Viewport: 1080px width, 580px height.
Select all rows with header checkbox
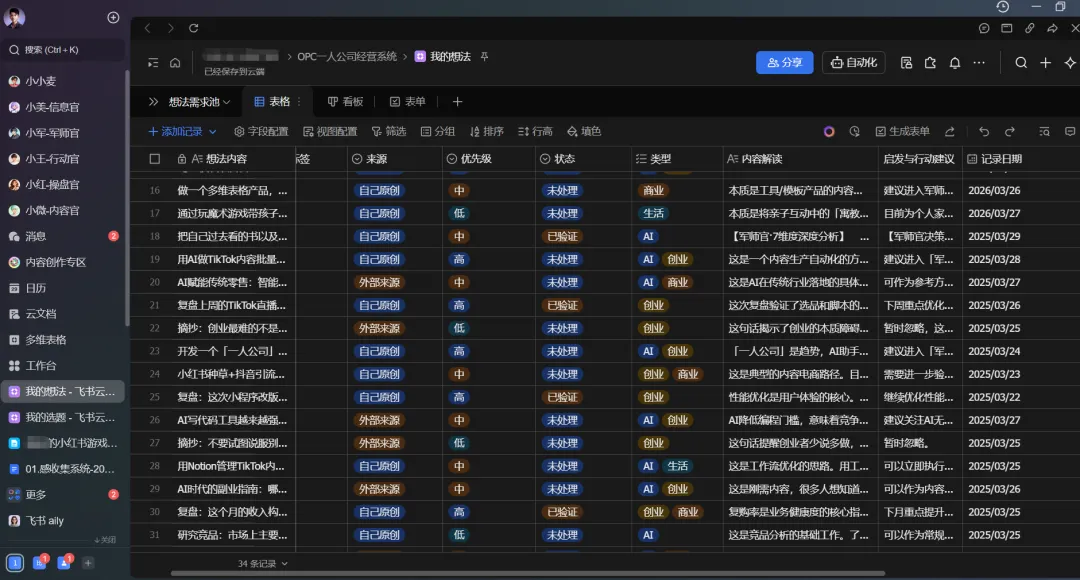[155, 159]
